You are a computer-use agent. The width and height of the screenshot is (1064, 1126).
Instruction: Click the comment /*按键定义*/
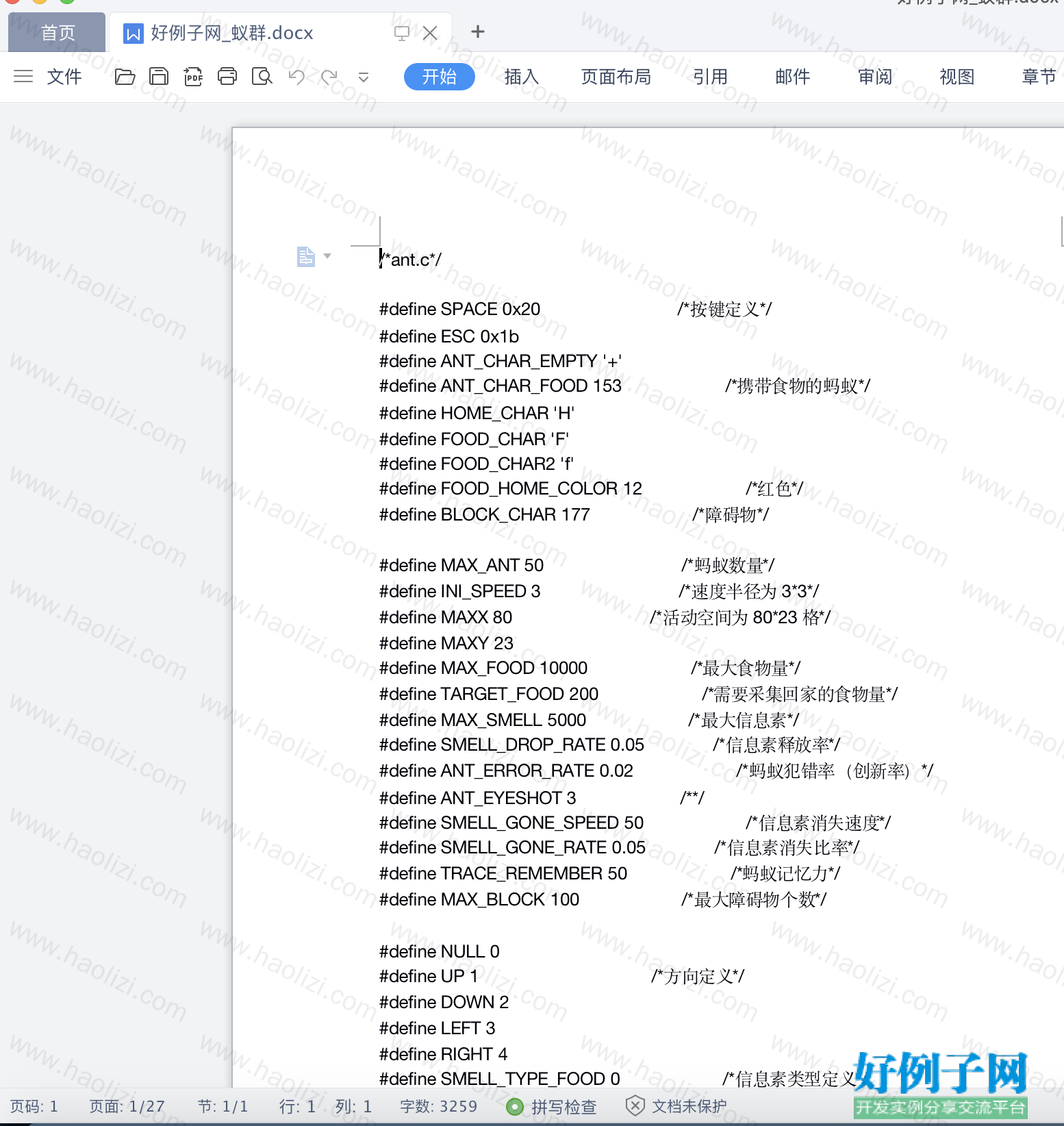[x=724, y=309]
